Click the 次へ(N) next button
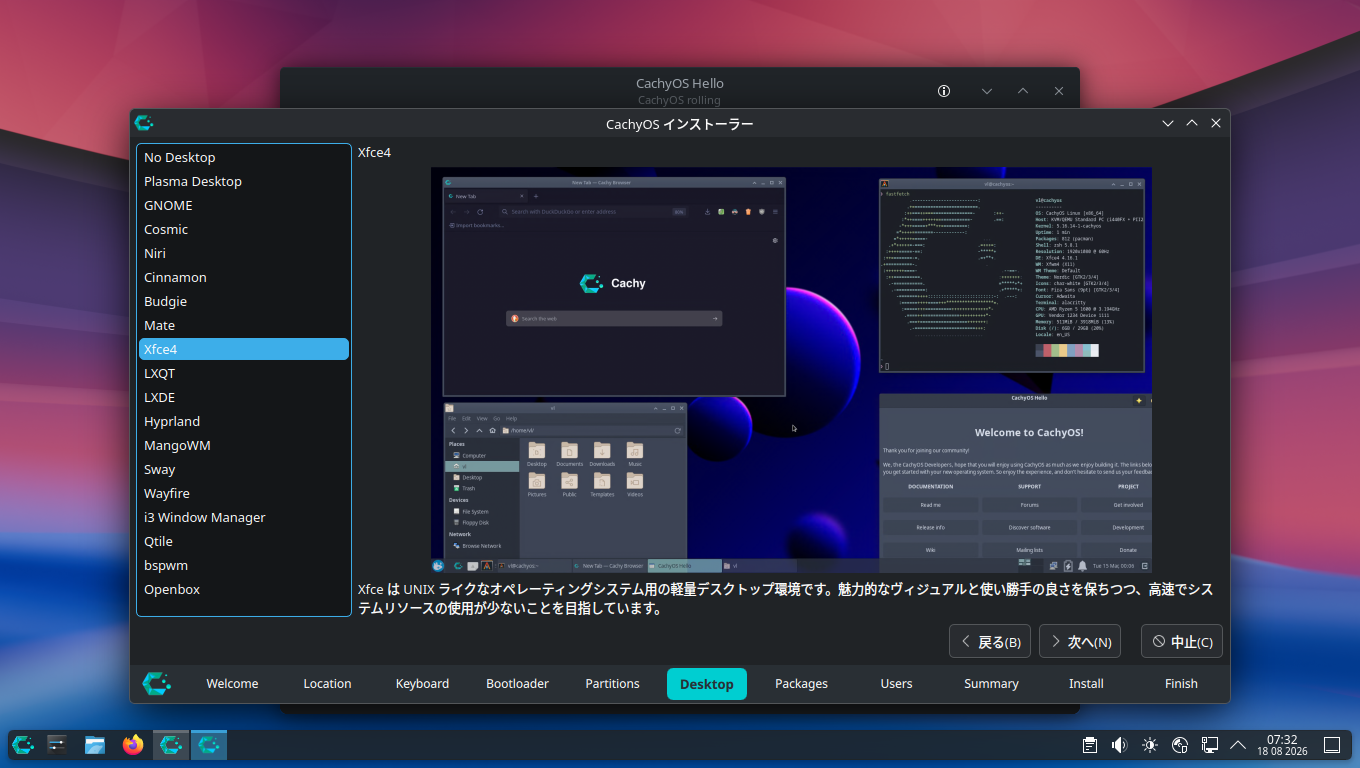The width and height of the screenshot is (1360, 768). click(1080, 642)
